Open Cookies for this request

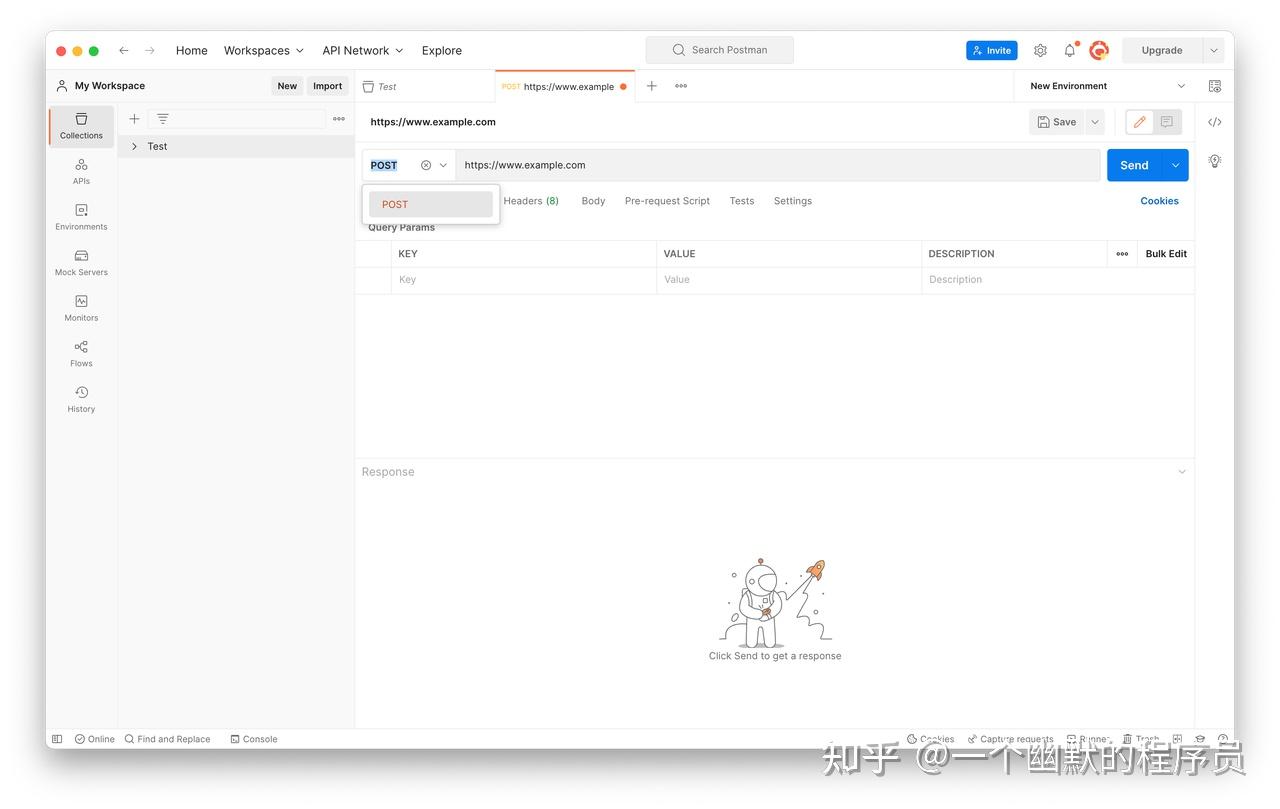point(1159,200)
